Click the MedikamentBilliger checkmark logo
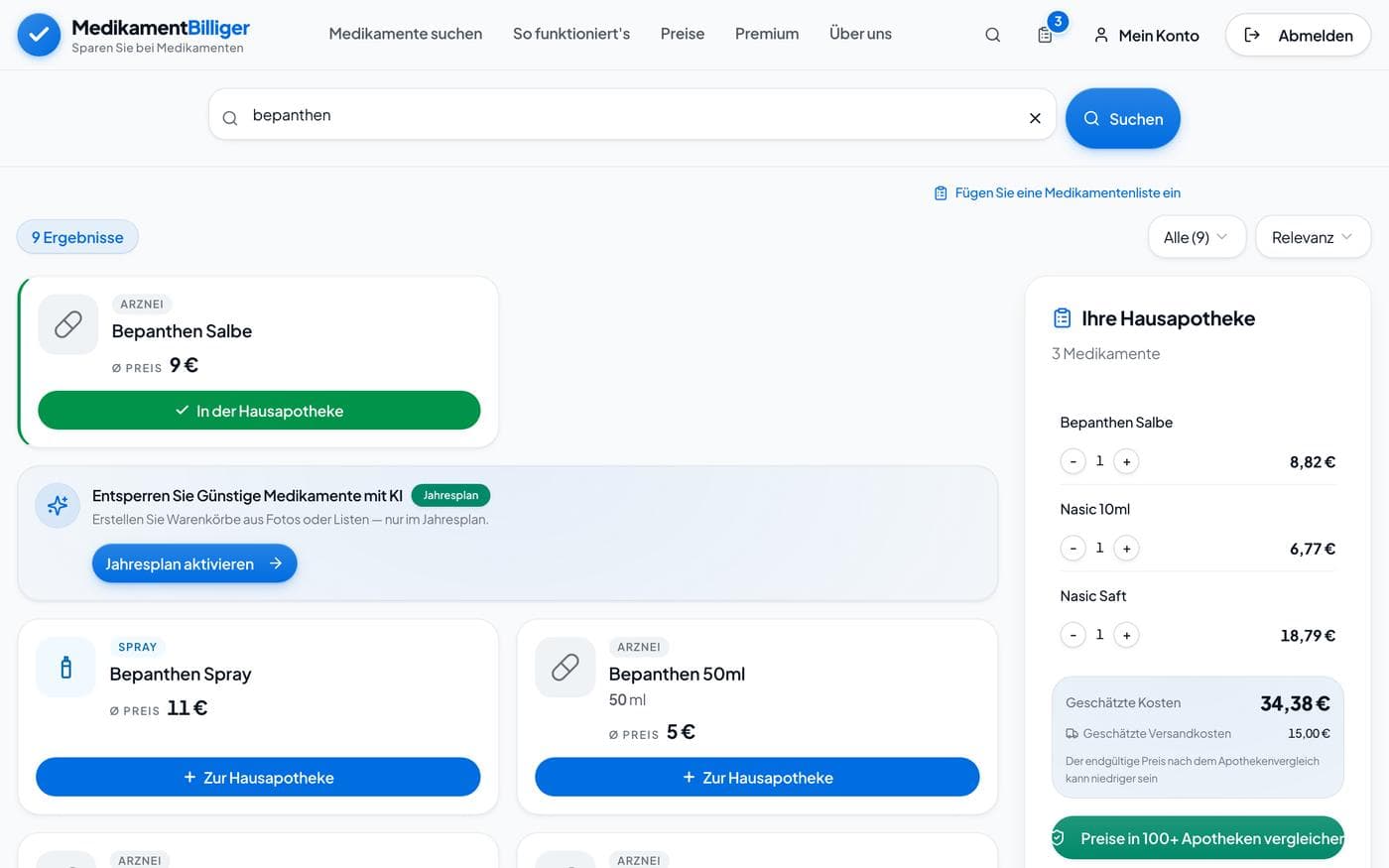The height and width of the screenshot is (868, 1389). tap(39, 35)
